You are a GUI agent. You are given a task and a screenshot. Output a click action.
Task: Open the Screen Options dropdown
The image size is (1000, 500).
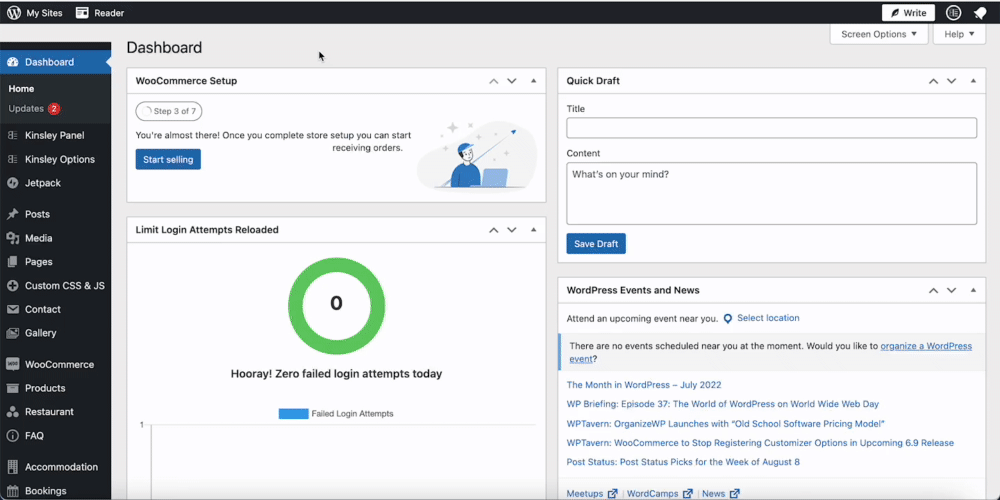[x=879, y=34]
